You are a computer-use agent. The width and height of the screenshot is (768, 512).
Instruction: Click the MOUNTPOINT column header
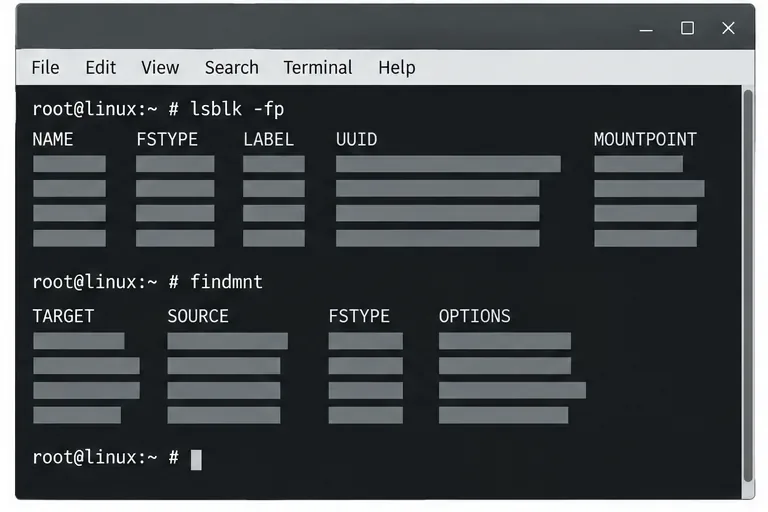tap(645, 140)
